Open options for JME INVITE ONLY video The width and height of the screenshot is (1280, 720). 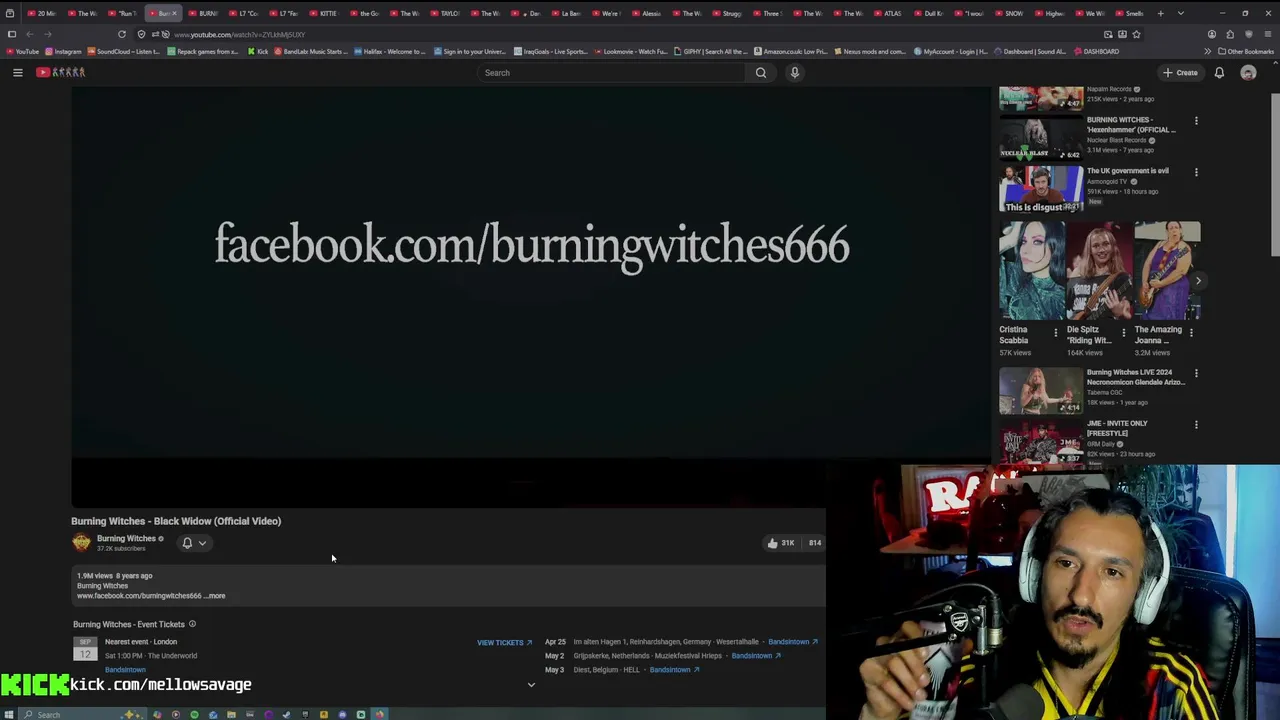1196,425
